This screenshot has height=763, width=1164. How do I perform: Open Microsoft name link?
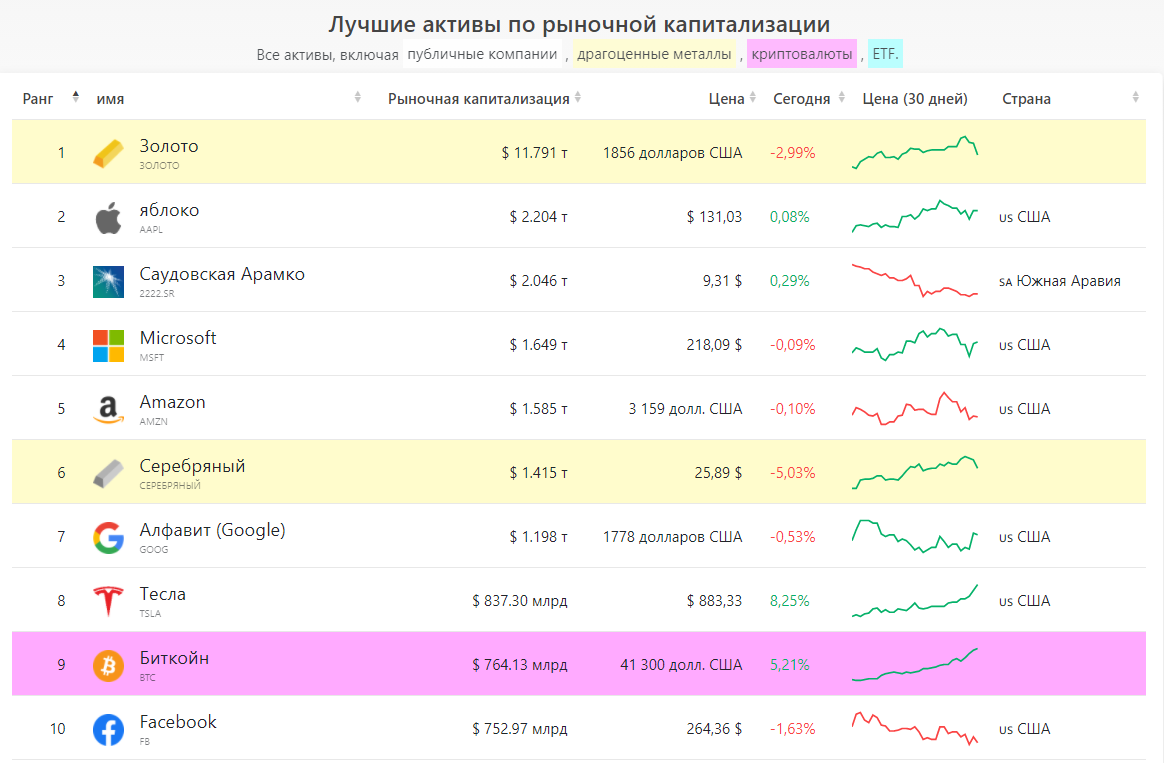click(x=178, y=338)
